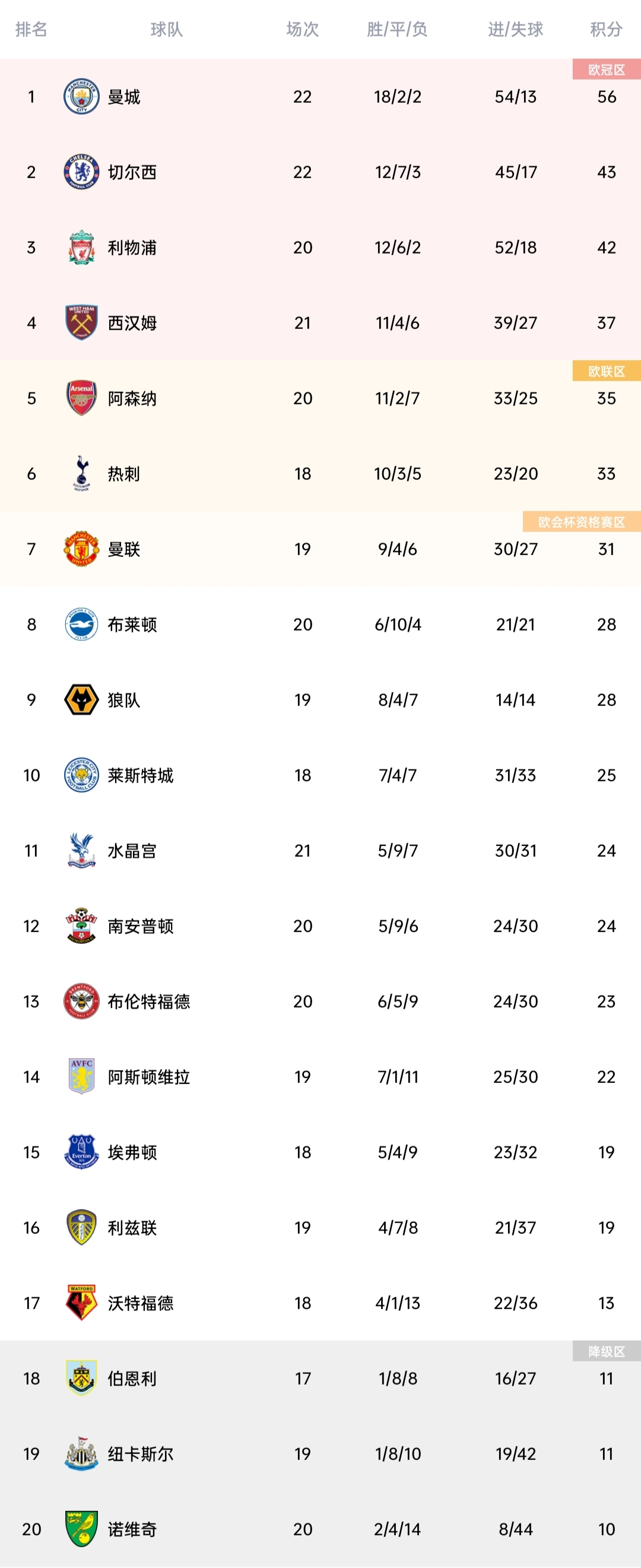
Task: Tap the 欧冠区 zone label
Action: (607, 69)
